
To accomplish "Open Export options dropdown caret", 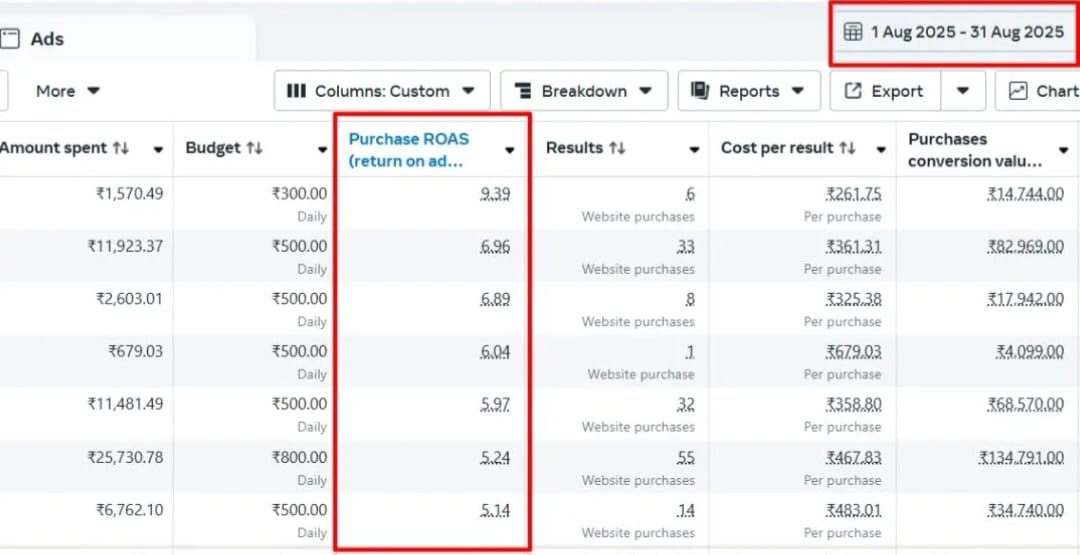I will point(962,91).
